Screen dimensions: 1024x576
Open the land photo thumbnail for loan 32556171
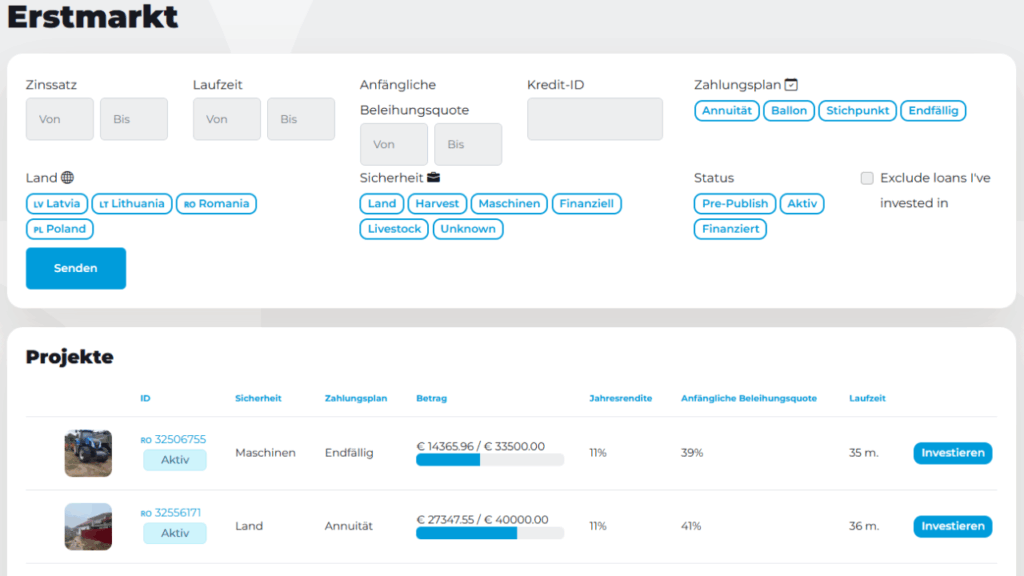point(88,526)
